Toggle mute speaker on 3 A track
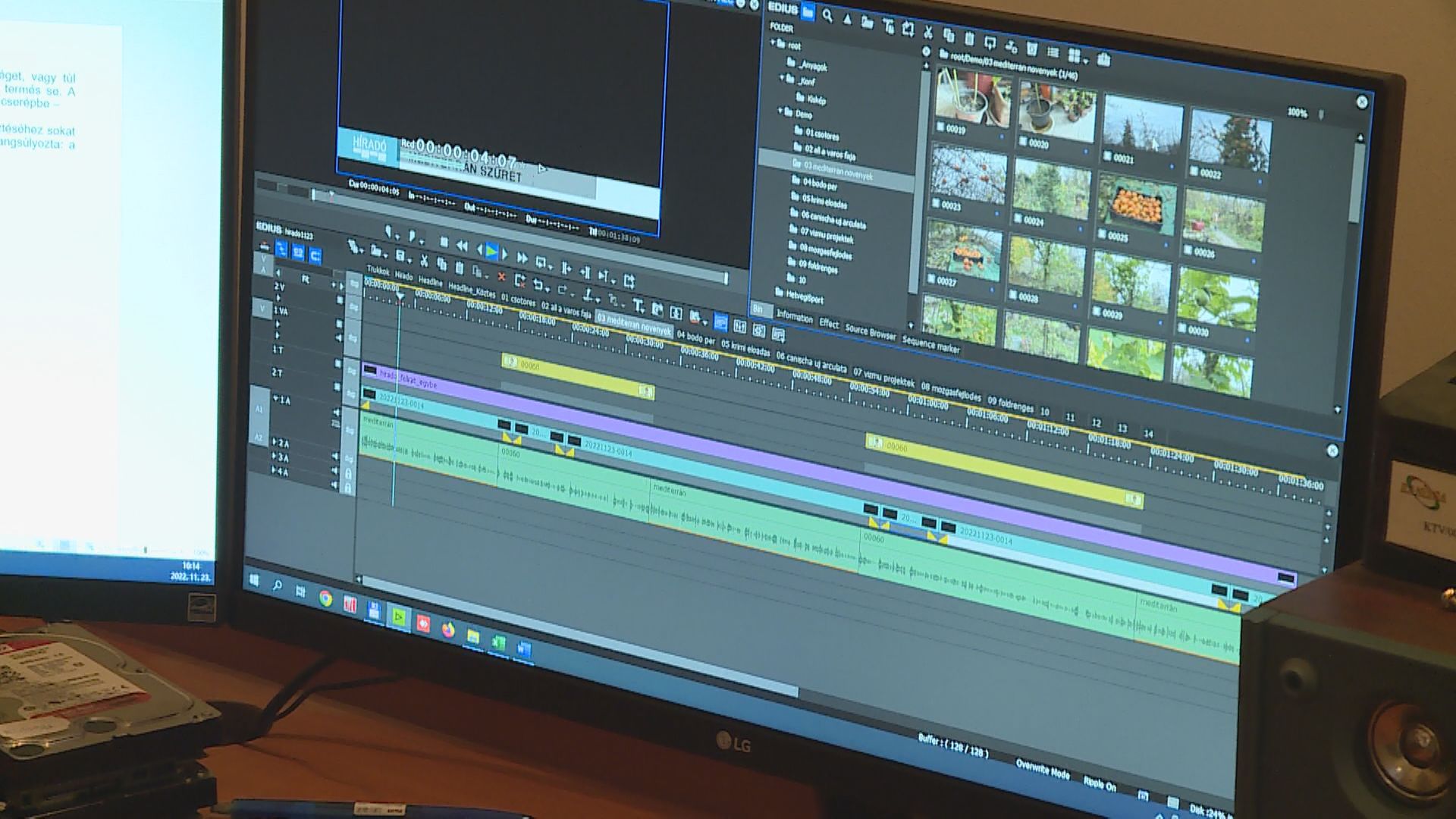Screen dimensions: 1456x819 [335, 470]
